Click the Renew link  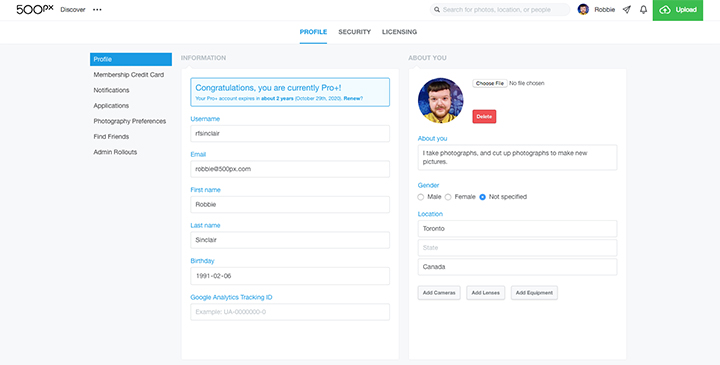pyautogui.click(x=352, y=99)
